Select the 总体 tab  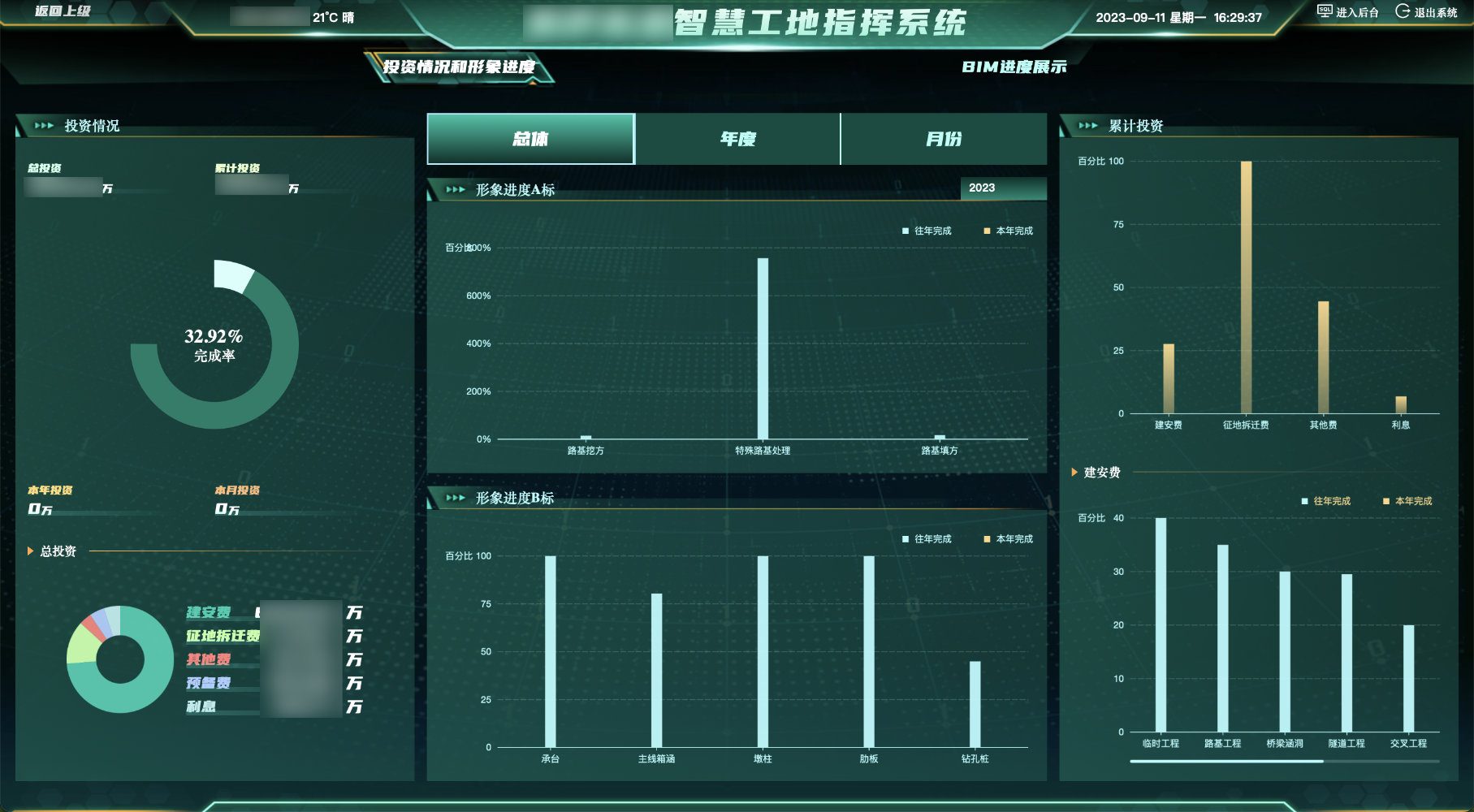point(530,139)
